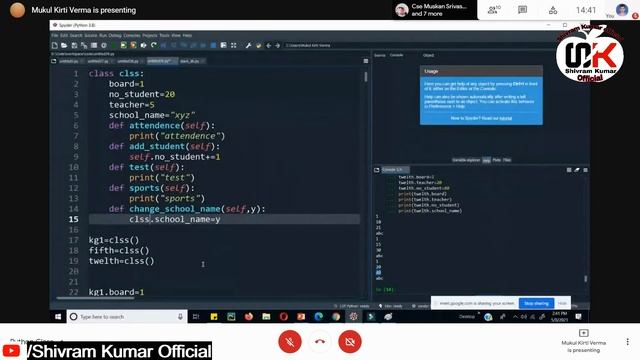This screenshot has height=360, width=640.
Task: Go back with the left arrow icon
Action: (x=268, y=45)
